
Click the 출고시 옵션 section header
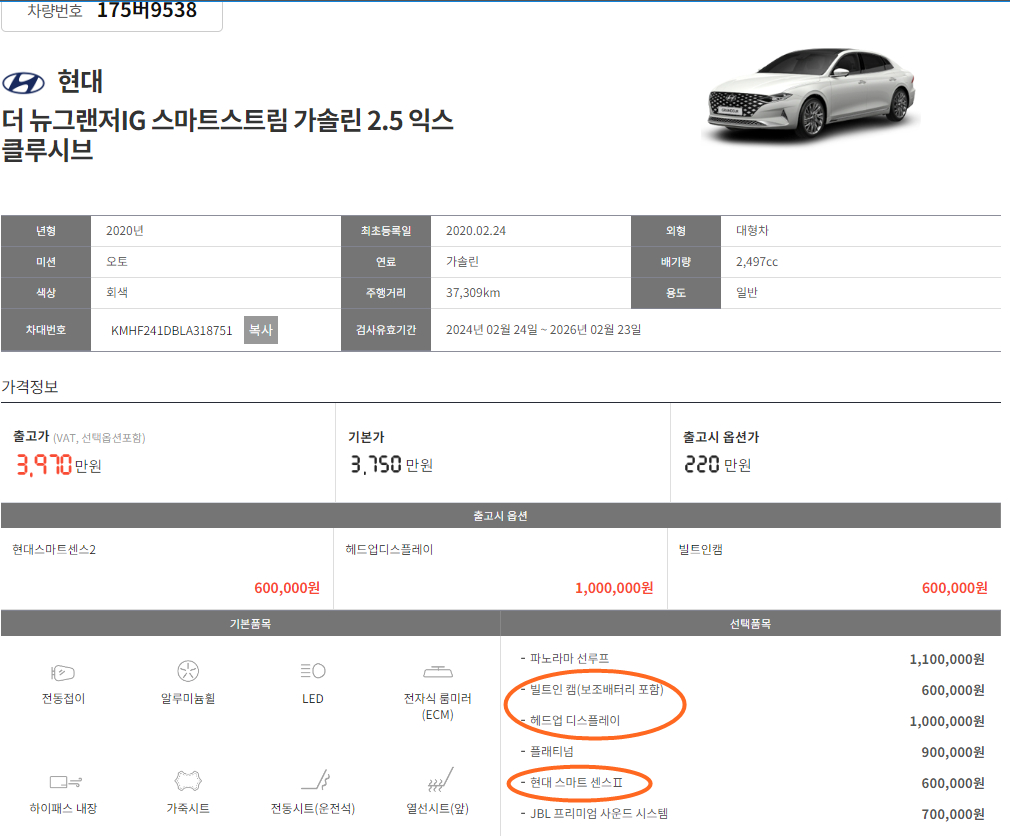500,516
